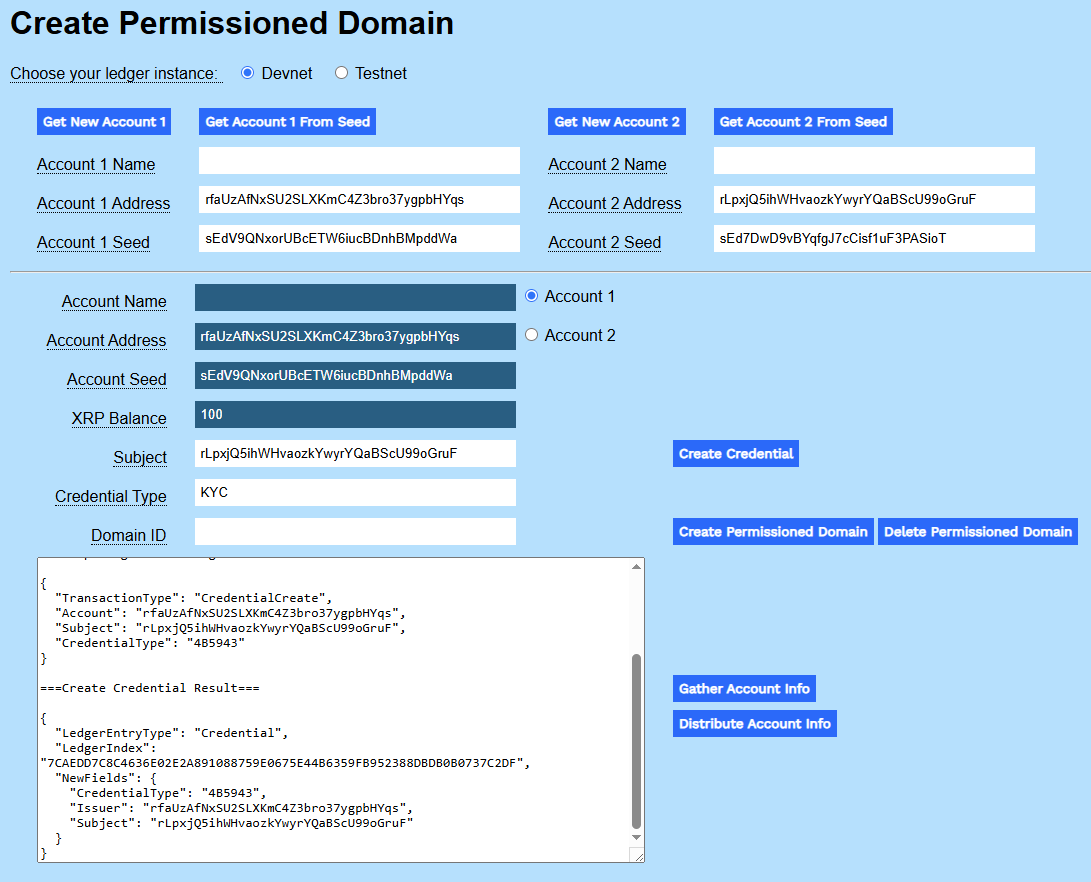Click inside the Domain ID input field
Viewport: 1091px width, 882px height.
pyautogui.click(x=355, y=531)
